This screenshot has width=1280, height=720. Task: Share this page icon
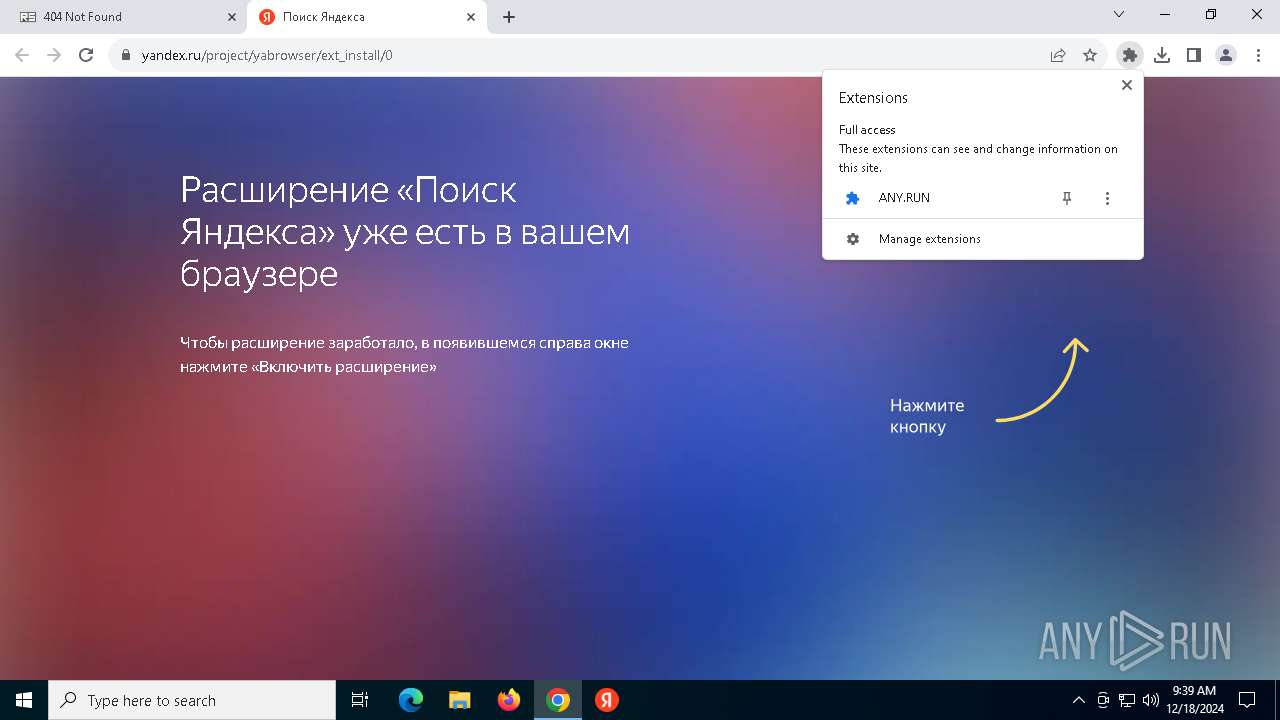(x=1058, y=55)
